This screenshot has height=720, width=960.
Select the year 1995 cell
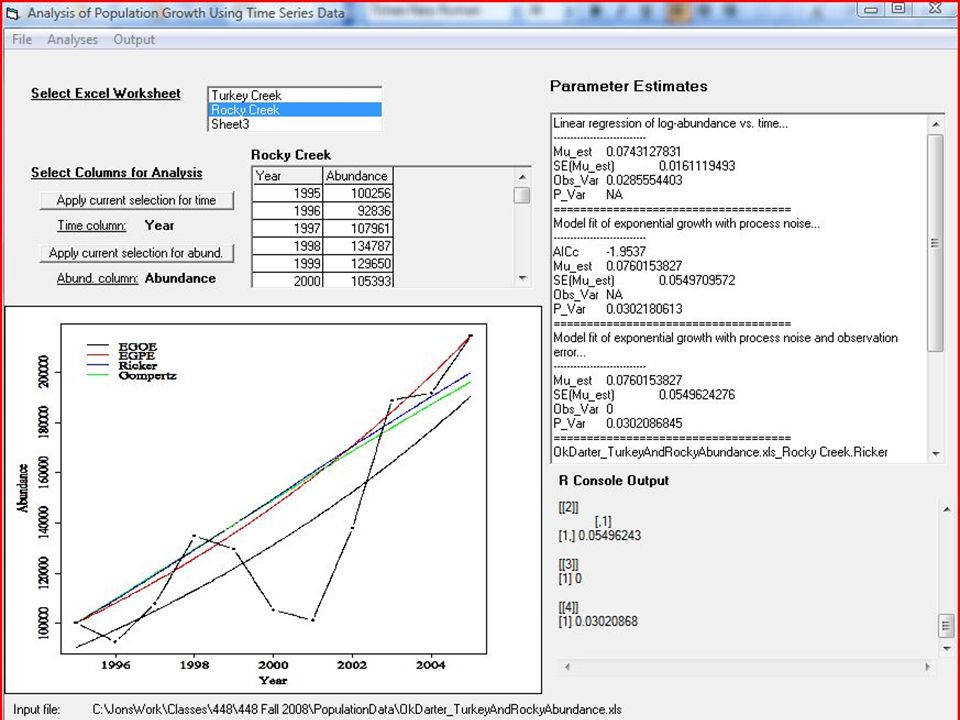(287, 193)
